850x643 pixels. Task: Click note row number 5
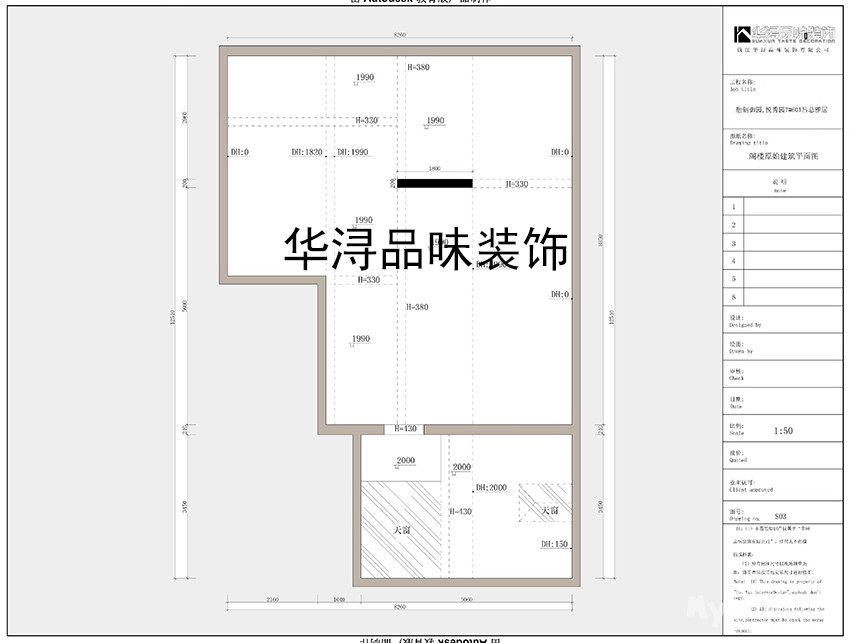pos(733,279)
